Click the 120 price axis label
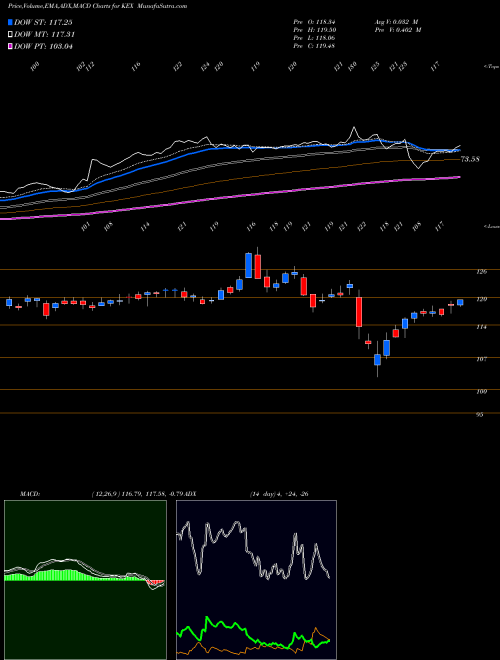500x660 pixels. click(481, 299)
